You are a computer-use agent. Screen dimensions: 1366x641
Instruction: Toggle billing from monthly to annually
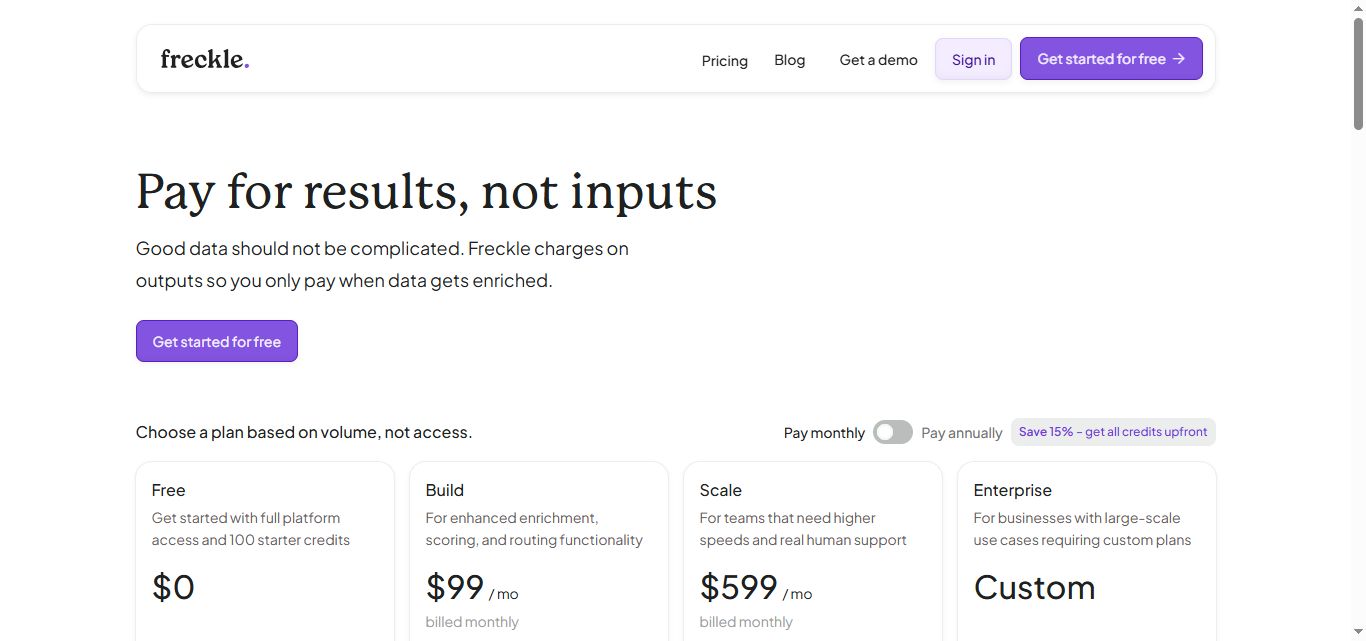[892, 431]
